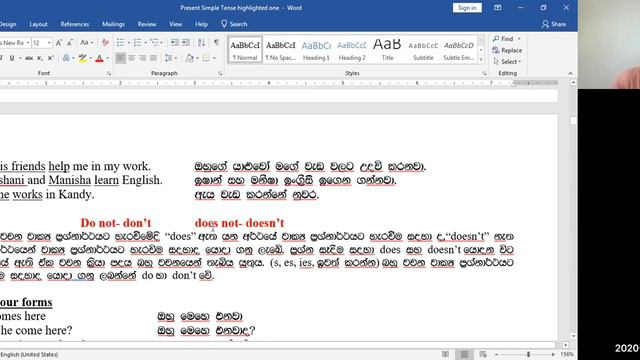The height and width of the screenshot is (360, 640).
Task: Toggle Show/Hide paragraph marks
Action: point(217,42)
